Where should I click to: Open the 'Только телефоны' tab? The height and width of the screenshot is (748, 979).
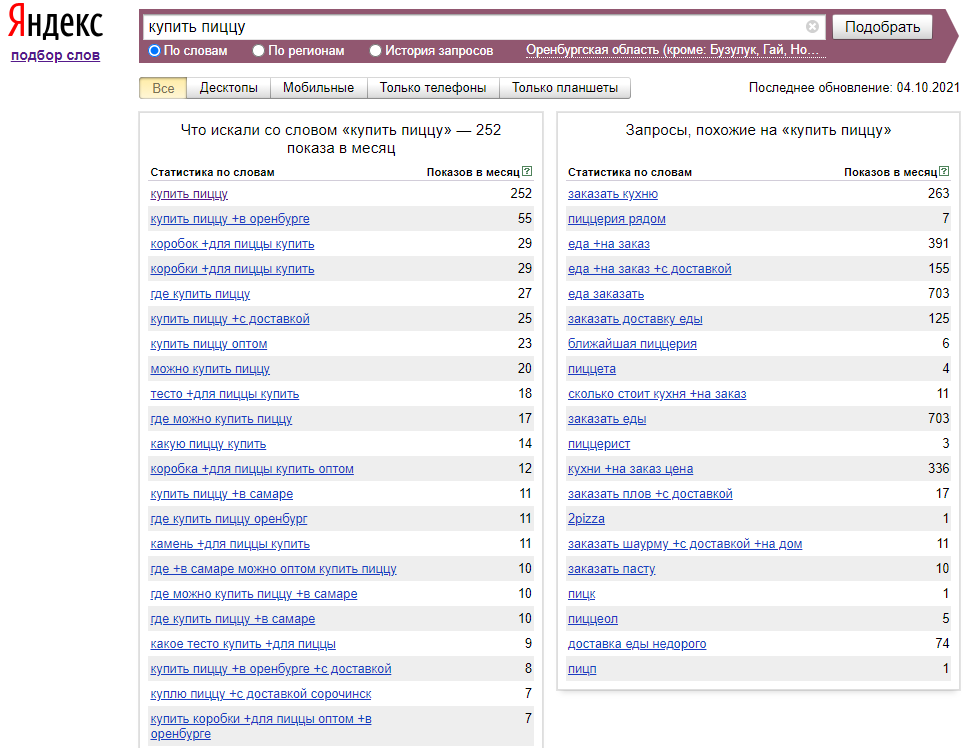tap(433, 88)
